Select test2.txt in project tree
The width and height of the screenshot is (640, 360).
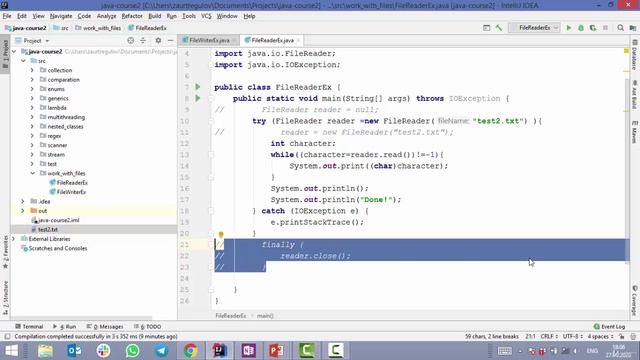tap(47, 230)
